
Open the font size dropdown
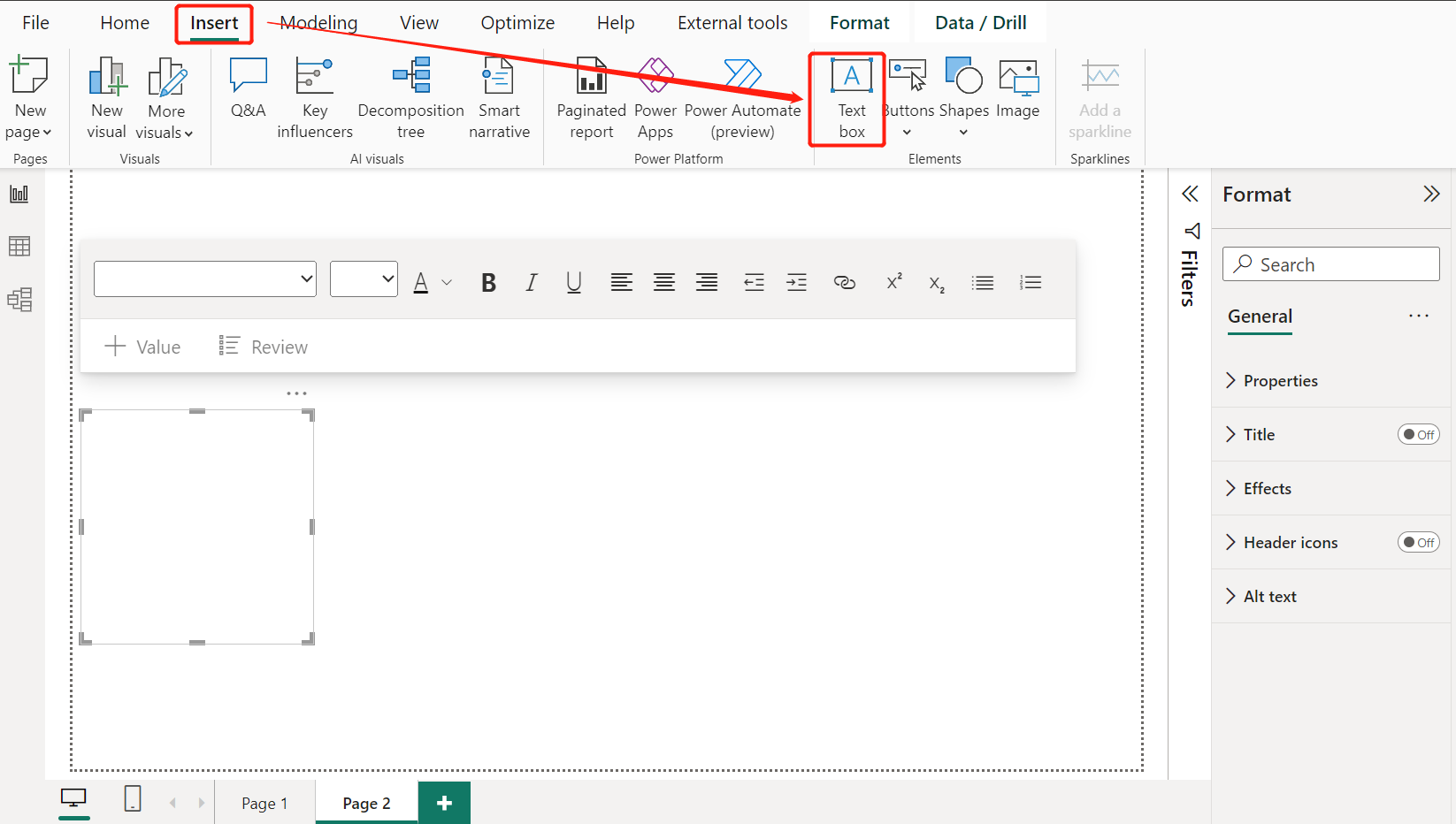click(364, 278)
